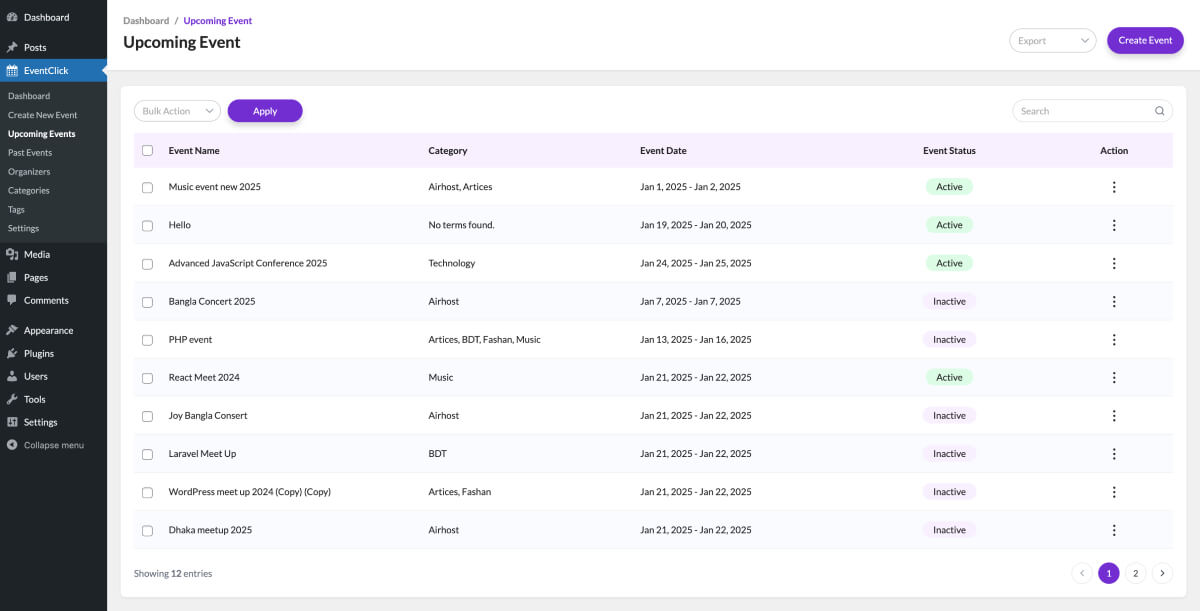This screenshot has height=611, width=1200.
Task: Click the Apply button
Action: 265,111
